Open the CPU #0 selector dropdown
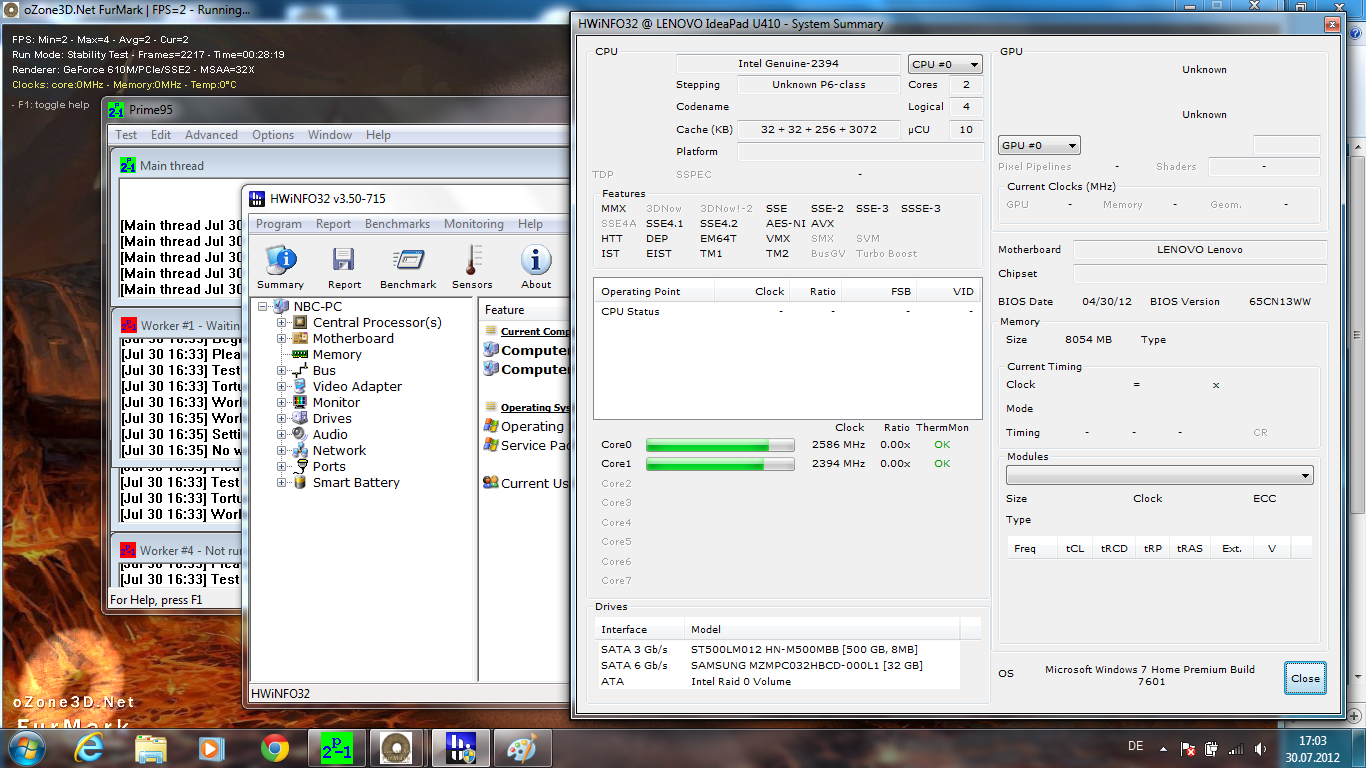This screenshot has width=1366, height=768. click(945, 64)
